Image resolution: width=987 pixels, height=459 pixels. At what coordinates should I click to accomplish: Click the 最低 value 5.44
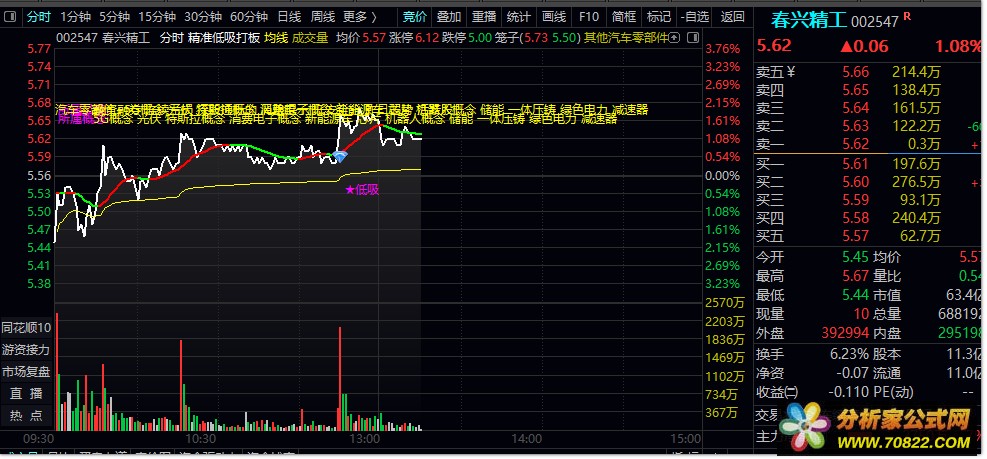[856, 295]
